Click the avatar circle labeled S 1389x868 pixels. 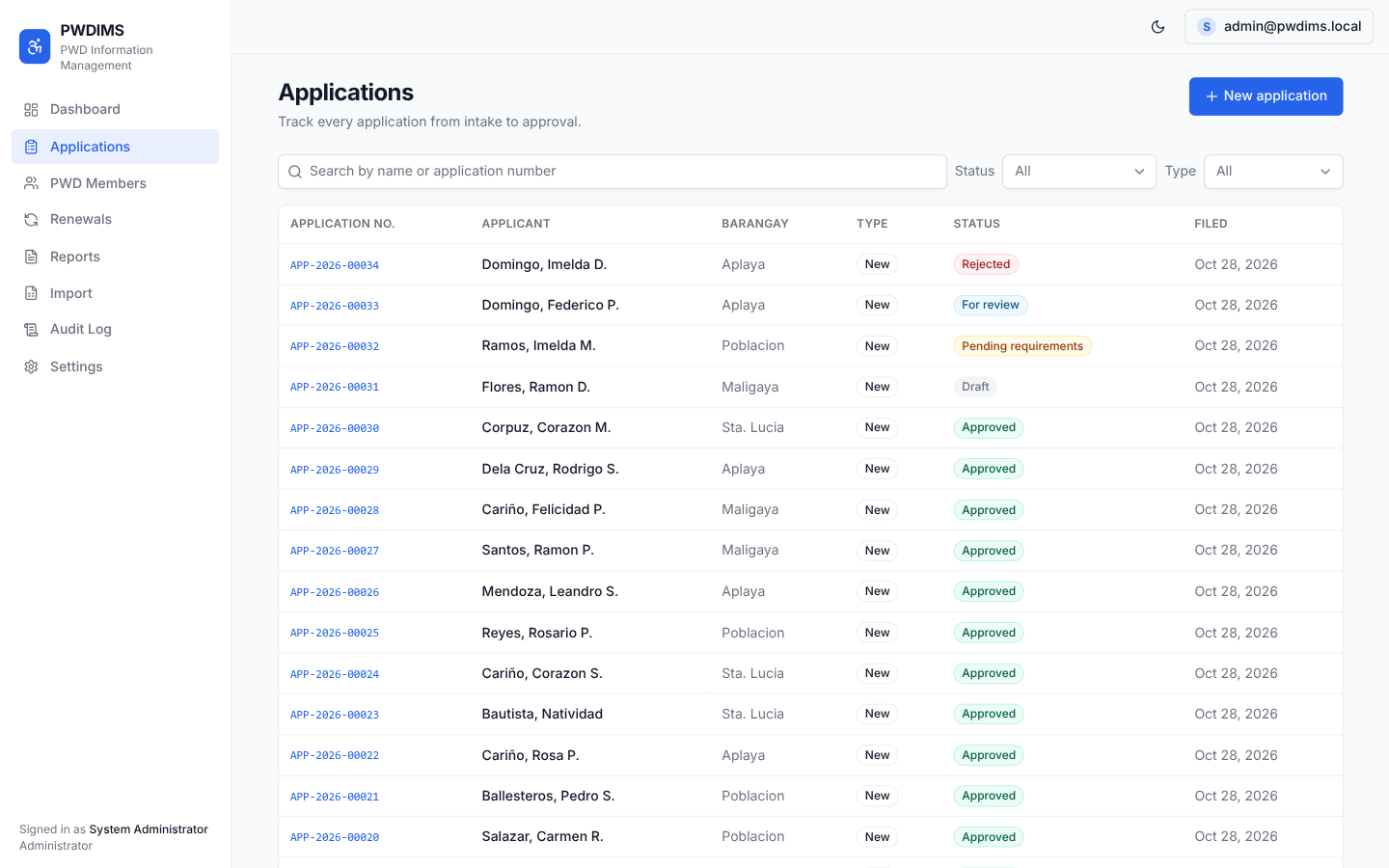pyautogui.click(x=1206, y=27)
